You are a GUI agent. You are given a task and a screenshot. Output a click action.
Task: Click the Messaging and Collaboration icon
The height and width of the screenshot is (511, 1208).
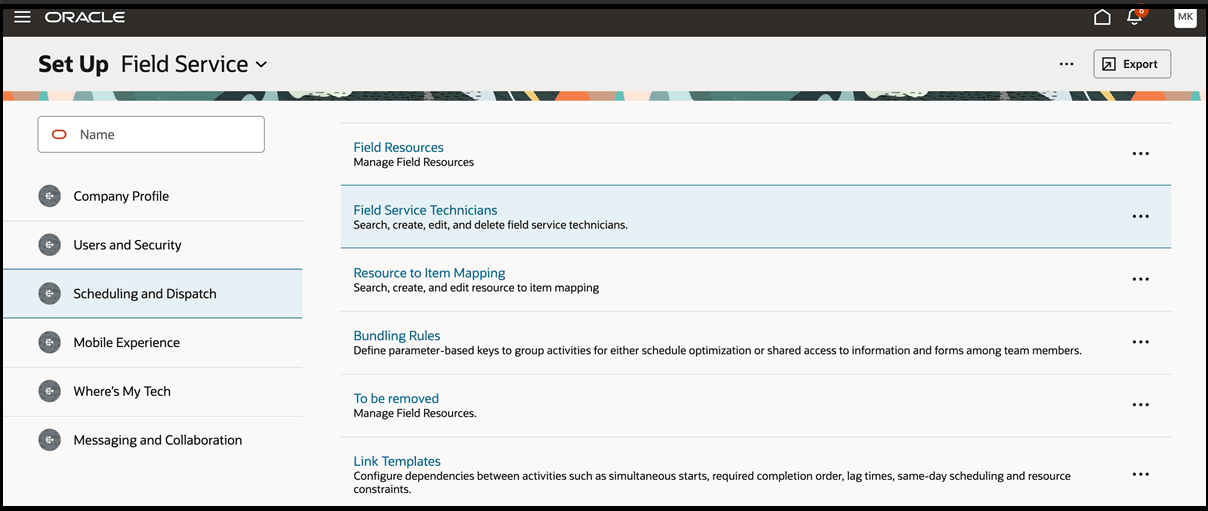(49, 440)
